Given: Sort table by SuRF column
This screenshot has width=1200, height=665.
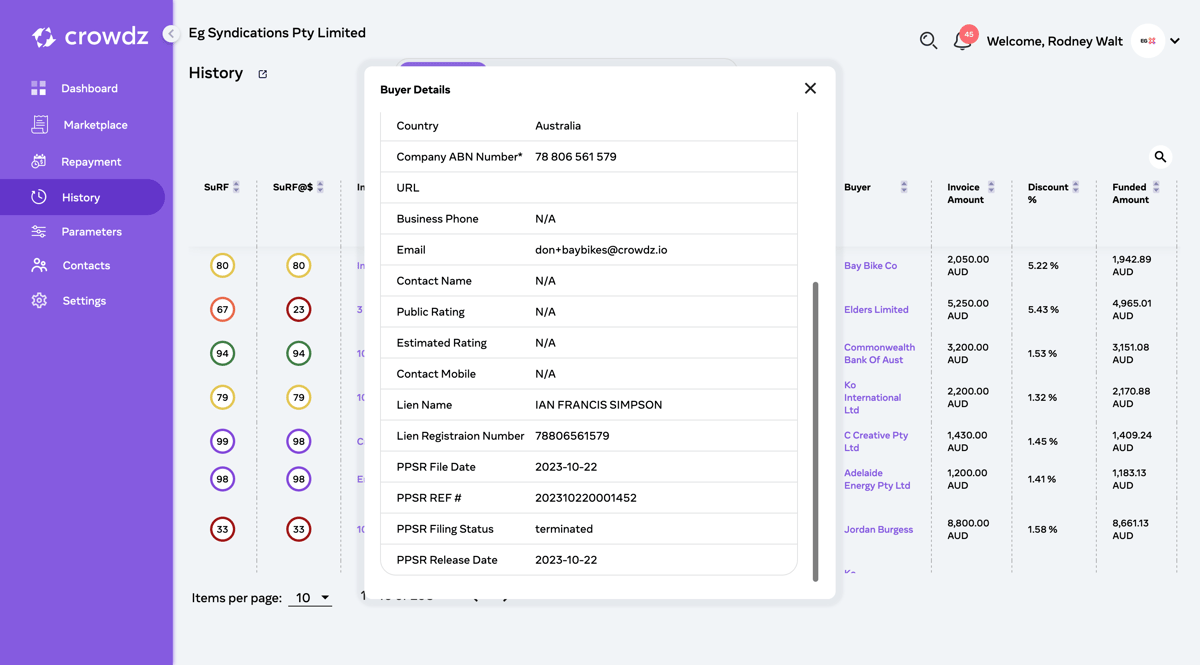Looking at the screenshot, I should (236, 187).
